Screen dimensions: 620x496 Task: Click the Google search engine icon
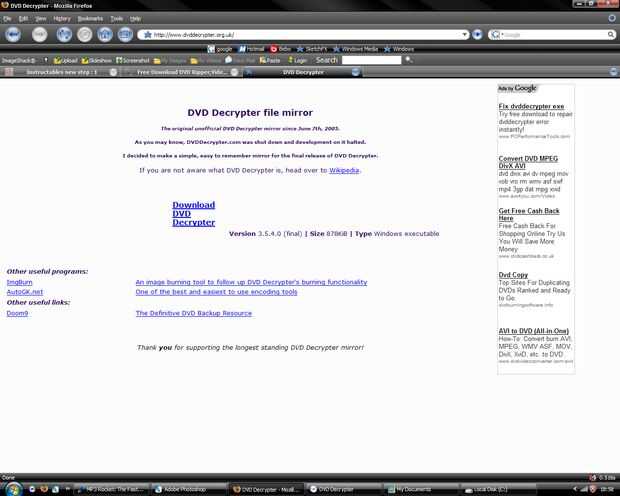pyautogui.click(x=495, y=35)
